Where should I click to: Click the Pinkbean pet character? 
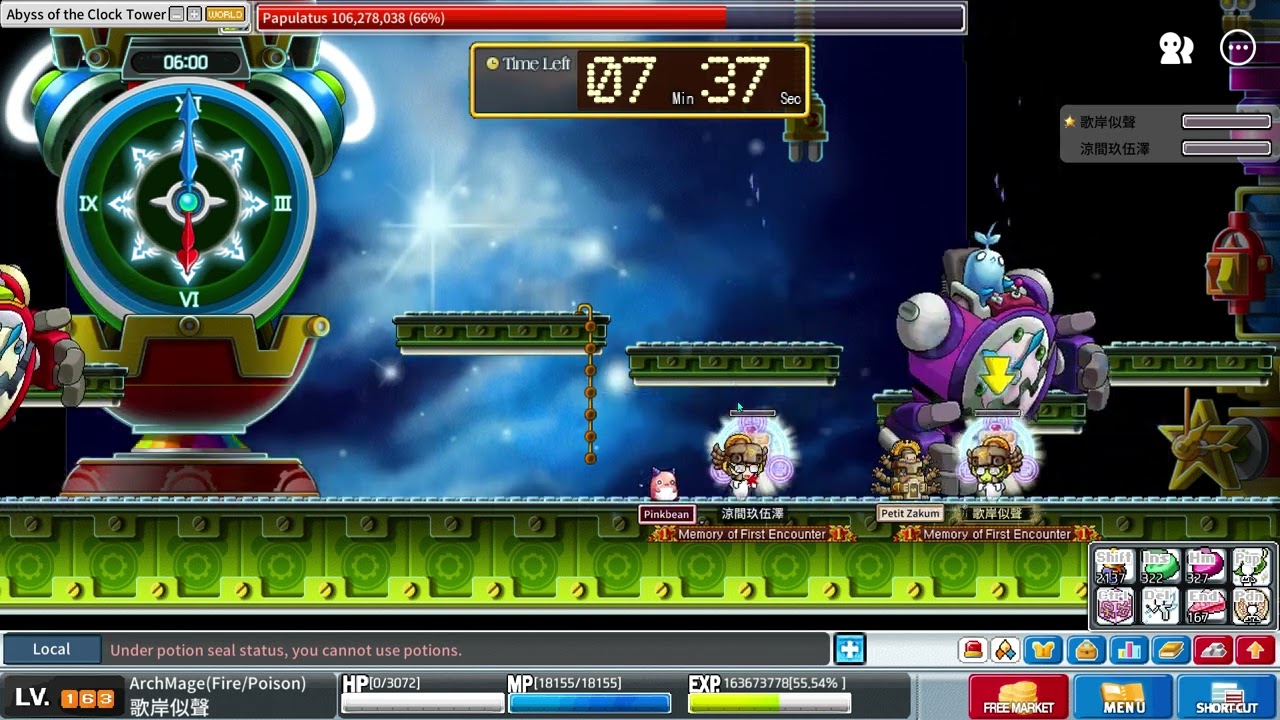click(x=663, y=484)
